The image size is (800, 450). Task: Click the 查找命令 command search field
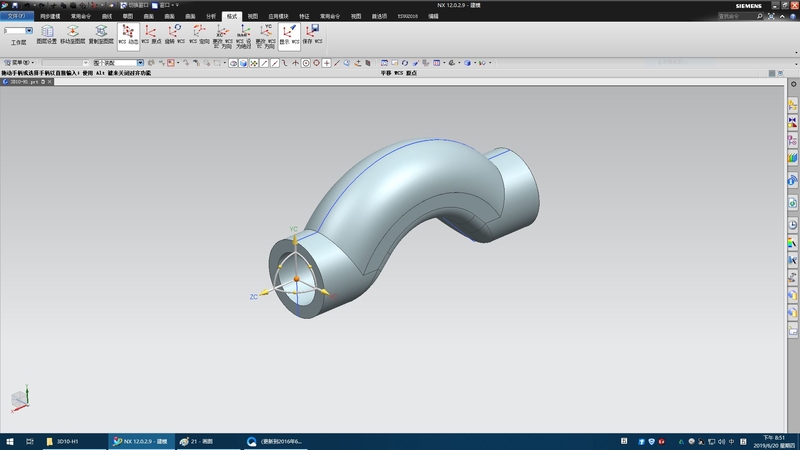[735, 17]
